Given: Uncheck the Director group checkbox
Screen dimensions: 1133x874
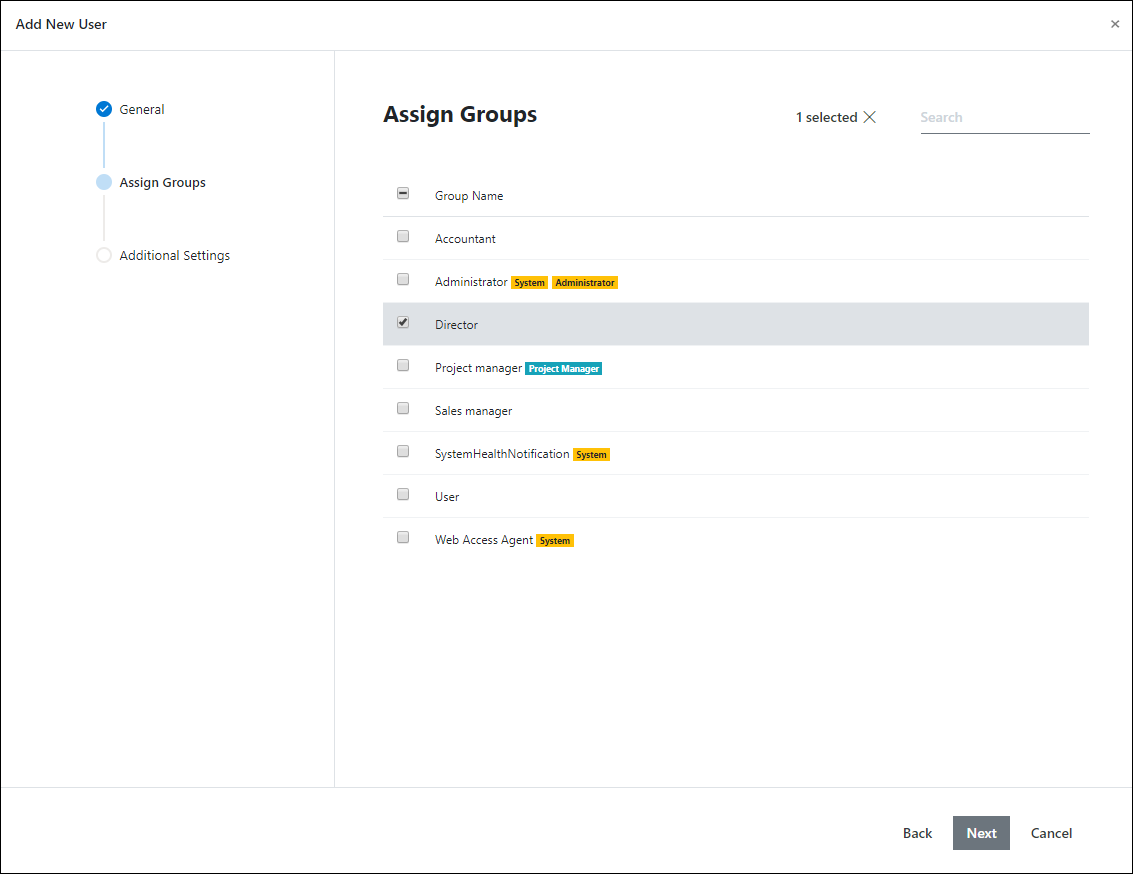Looking at the screenshot, I should (x=403, y=322).
